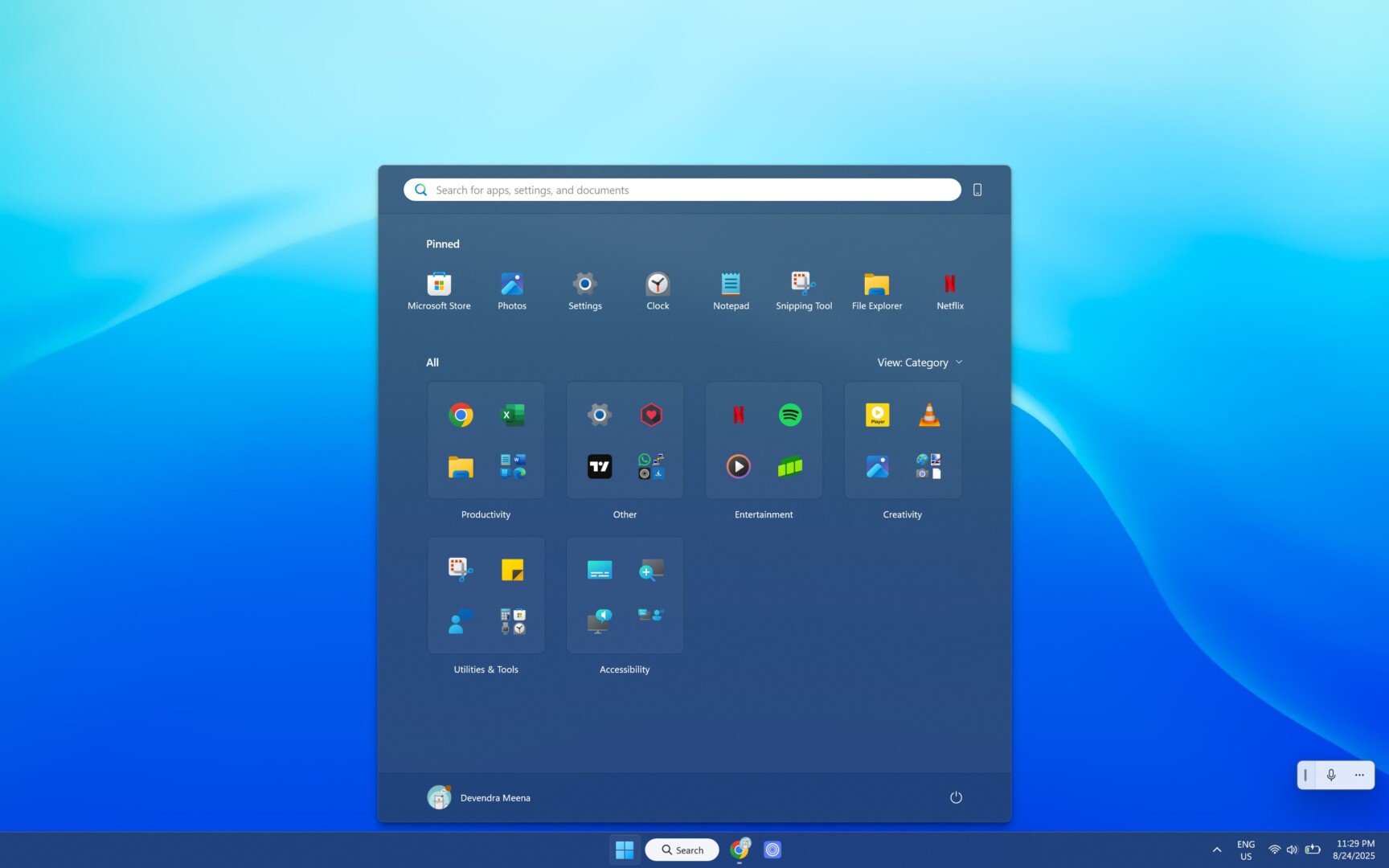Click the Other folder label

click(625, 514)
